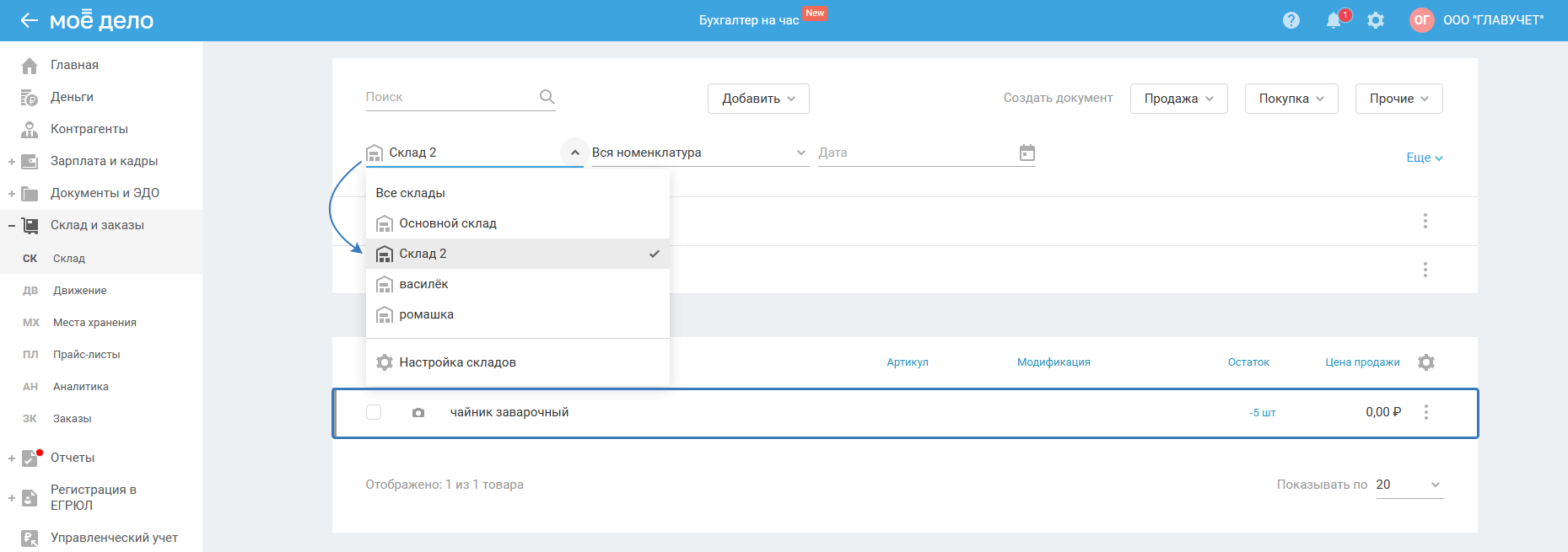Collapse the Склад 2 warehouse dropdown arrow
1568x552 pixels.
[x=574, y=153]
